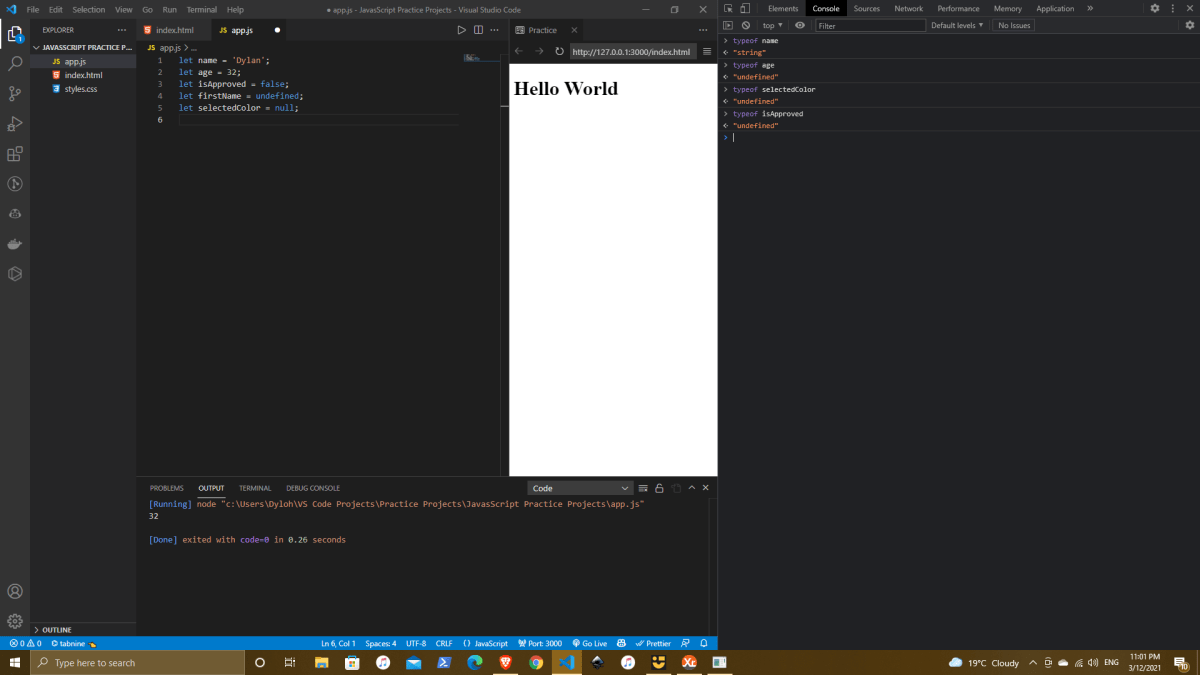Image resolution: width=1200 pixels, height=675 pixels.
Task: Open the Accounts menu icon
Action: (x=15, y=591)
